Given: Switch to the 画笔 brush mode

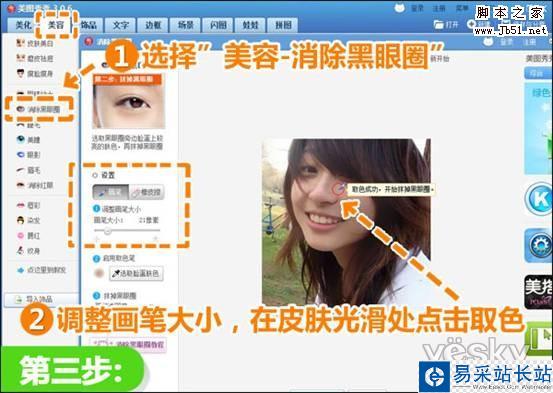Looking at the screenshot, I should point(111,192).
